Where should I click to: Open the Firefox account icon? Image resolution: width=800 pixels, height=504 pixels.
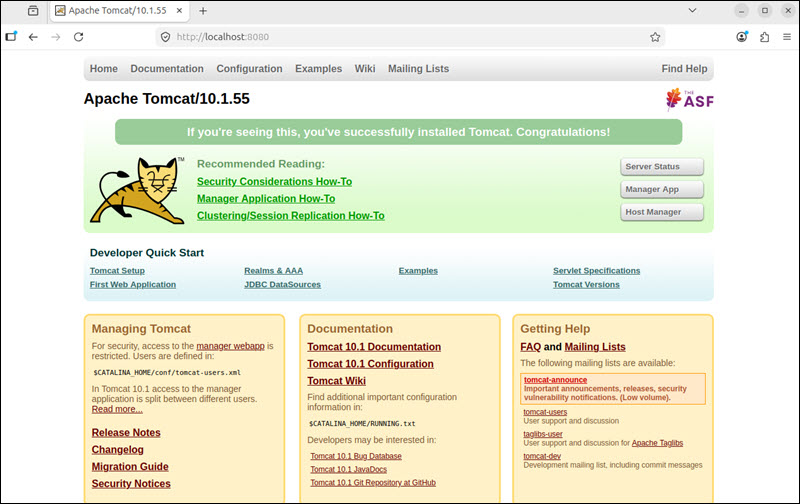[742, 37]
